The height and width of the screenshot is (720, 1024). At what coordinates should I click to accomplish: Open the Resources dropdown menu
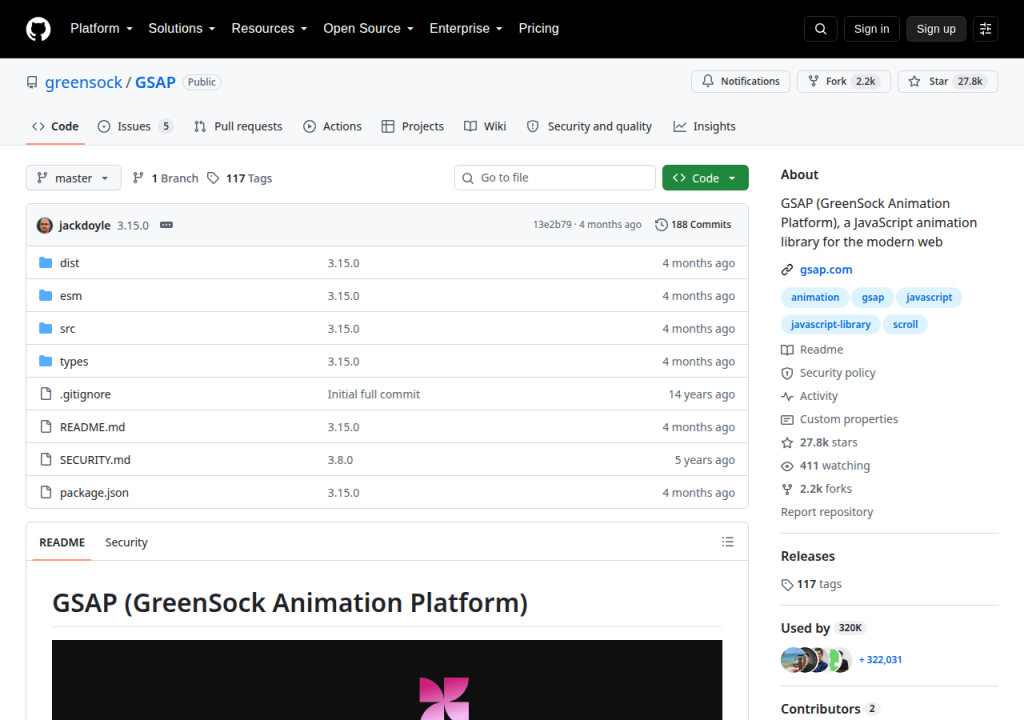[x=269, y=29]
